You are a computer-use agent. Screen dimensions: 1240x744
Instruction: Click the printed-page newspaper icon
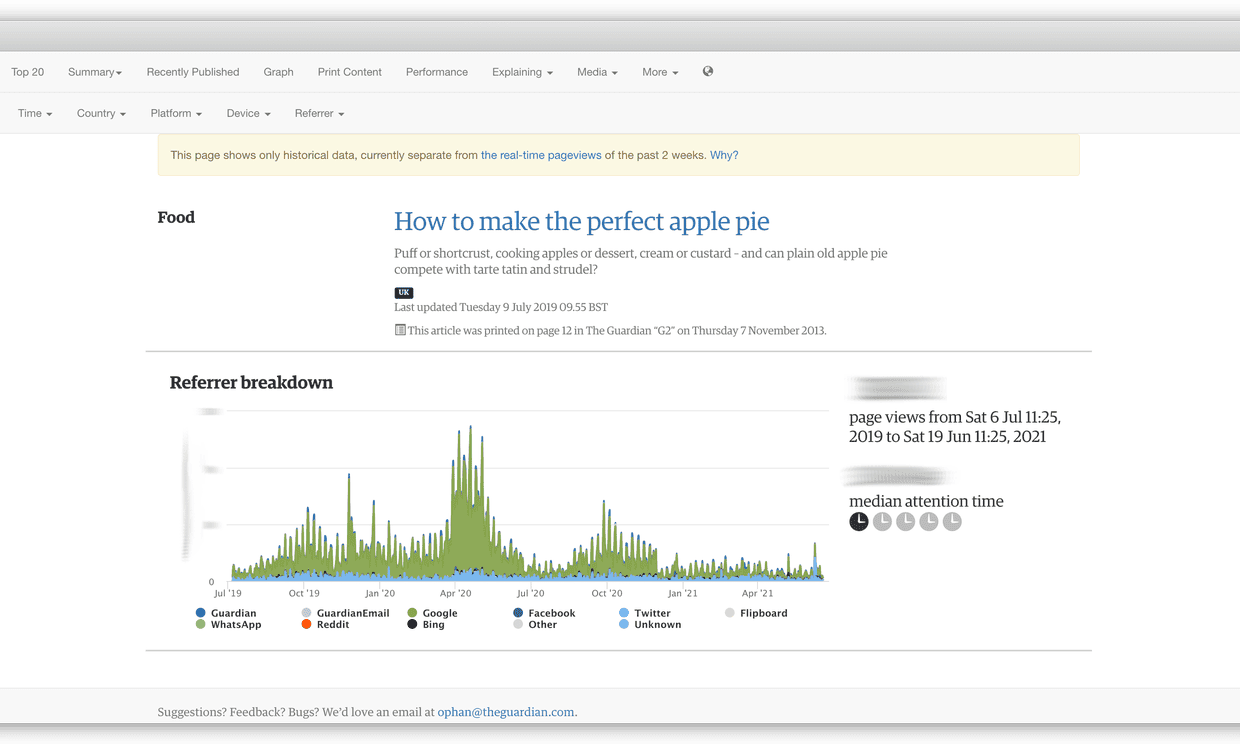click(400, 330)
